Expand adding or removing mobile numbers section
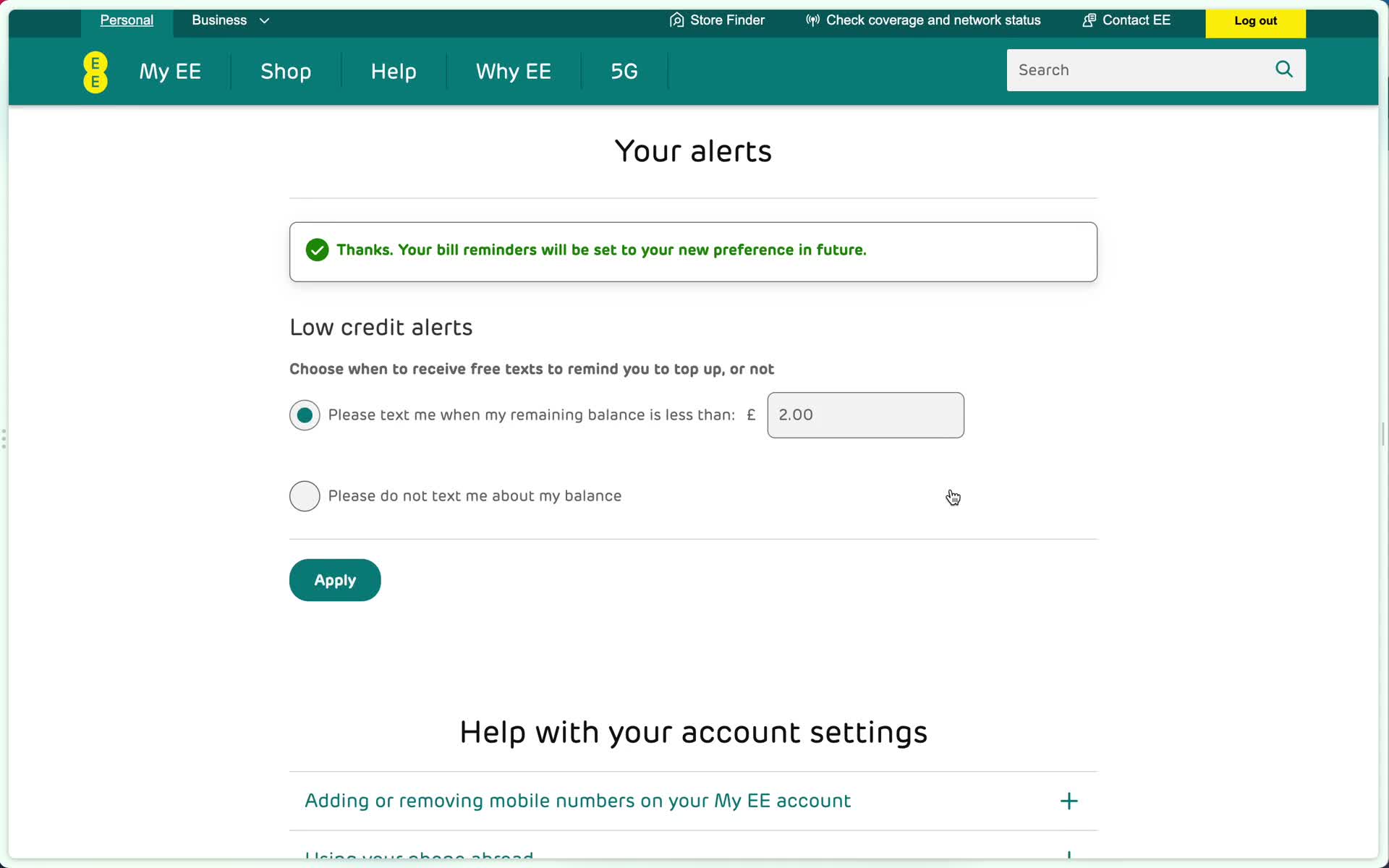Viewport: 1389px width, 868px height. coord(1068,800)
